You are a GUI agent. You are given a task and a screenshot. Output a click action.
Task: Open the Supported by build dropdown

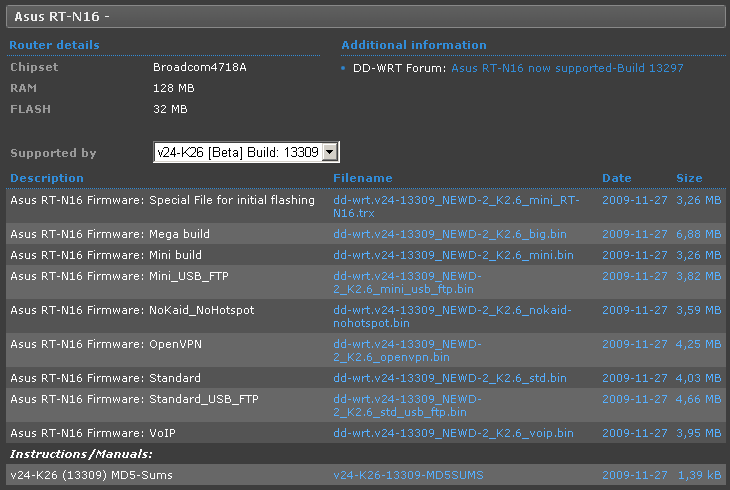coord(246,152)
